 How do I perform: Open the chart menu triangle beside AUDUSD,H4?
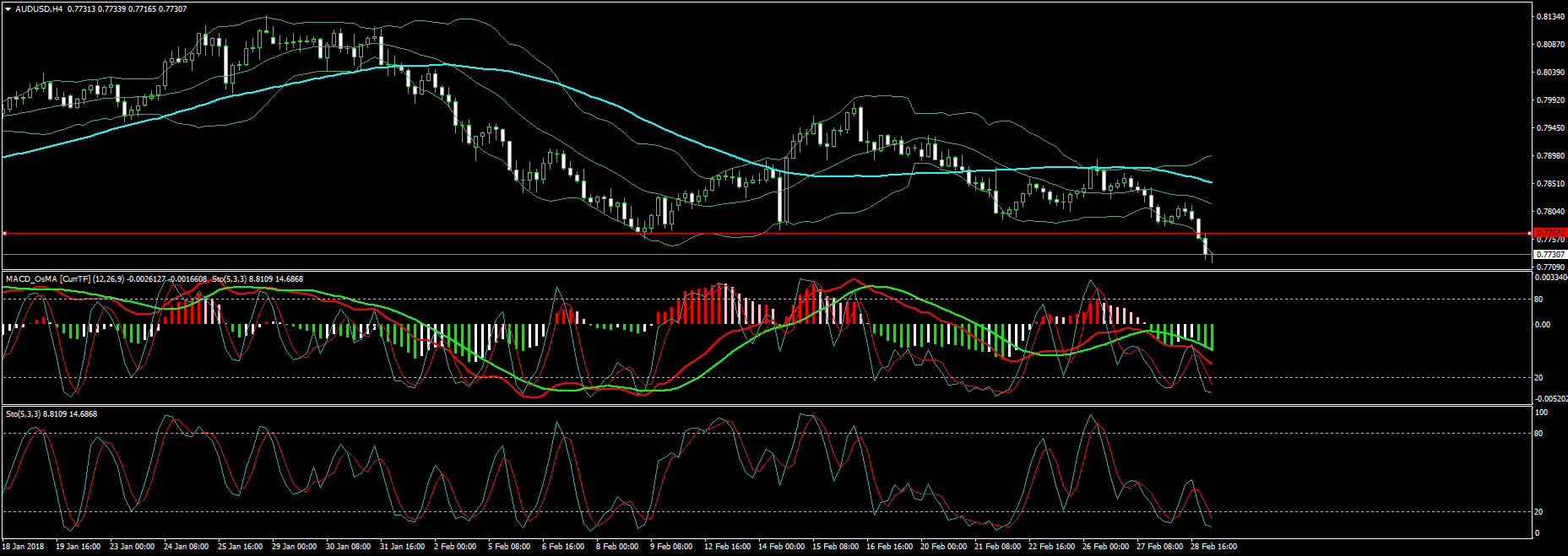point(8,9)
